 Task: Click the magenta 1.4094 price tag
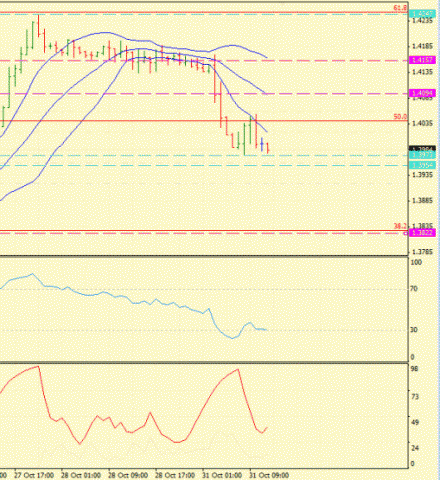(x=423, y=93)
